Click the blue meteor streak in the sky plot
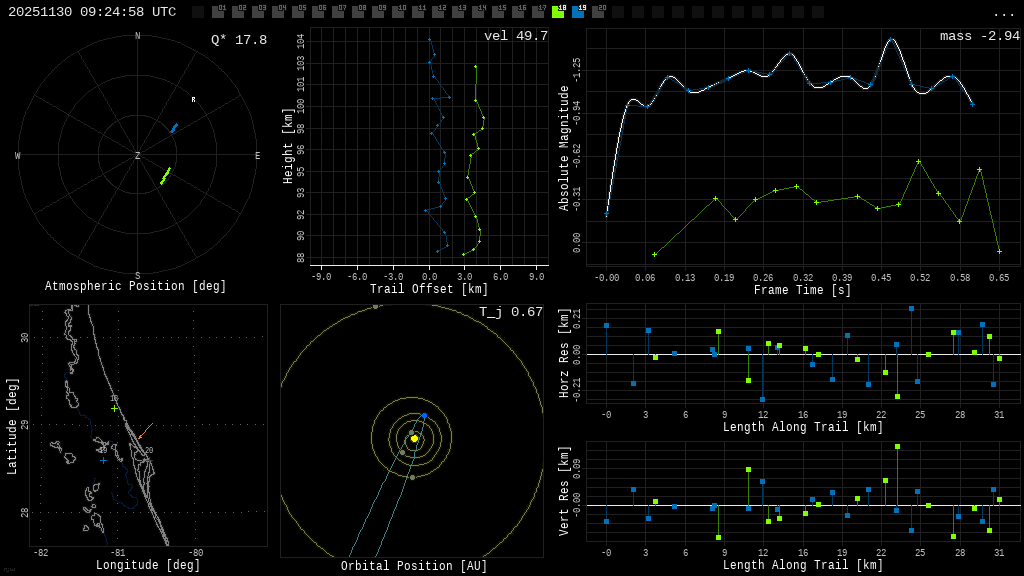Image resolution: width=1024 pixels, height=576 pixels. [x=174, y=128]
